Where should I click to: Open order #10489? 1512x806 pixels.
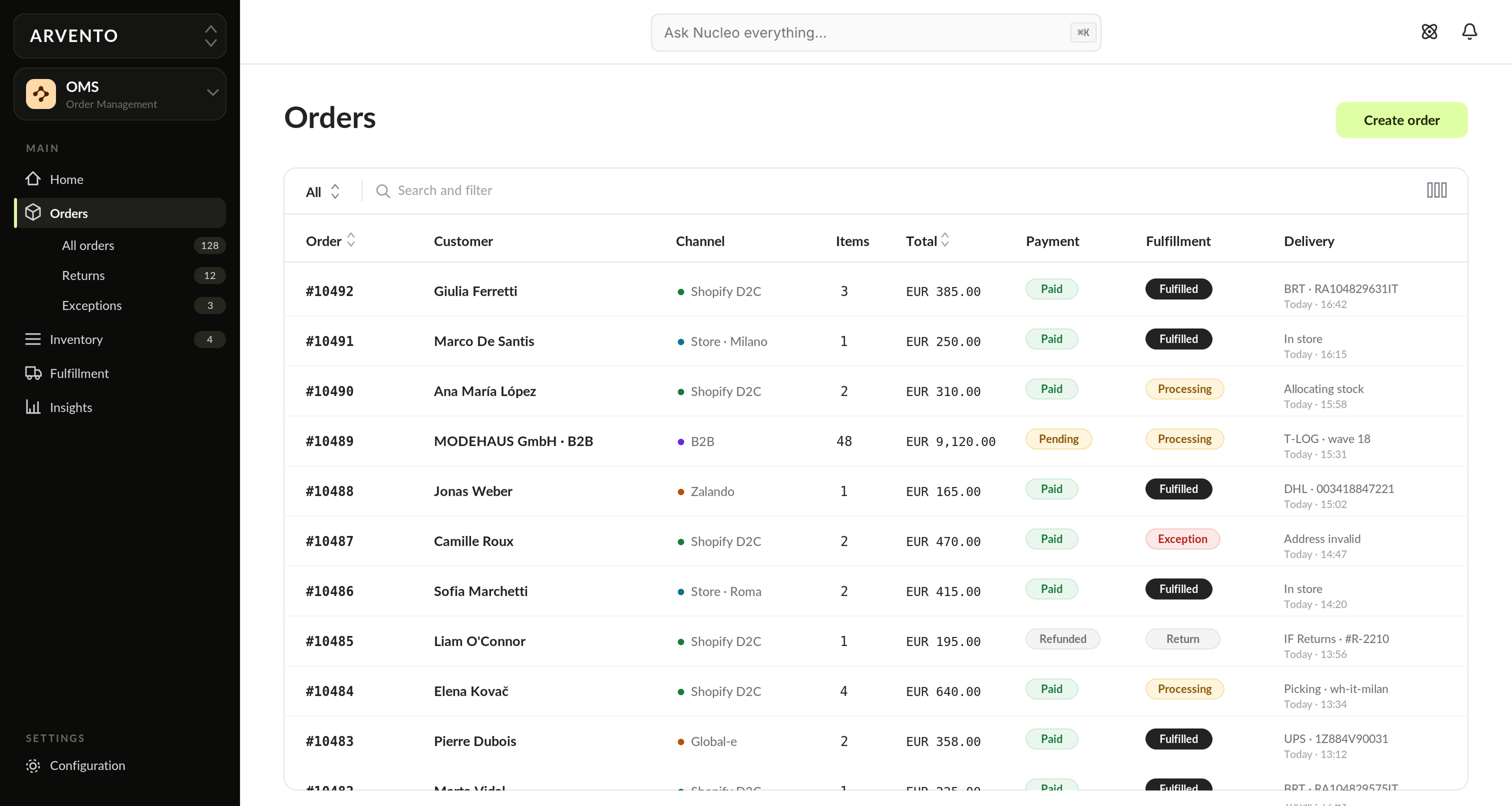pyautogui.click(x=329, y=441)
